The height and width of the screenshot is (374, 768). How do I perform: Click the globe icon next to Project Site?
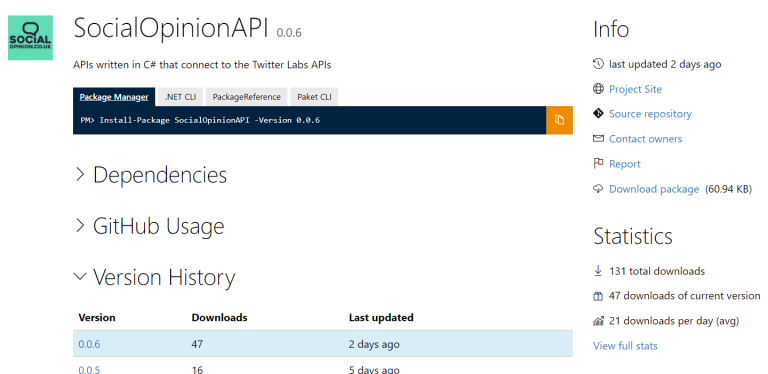598,89
